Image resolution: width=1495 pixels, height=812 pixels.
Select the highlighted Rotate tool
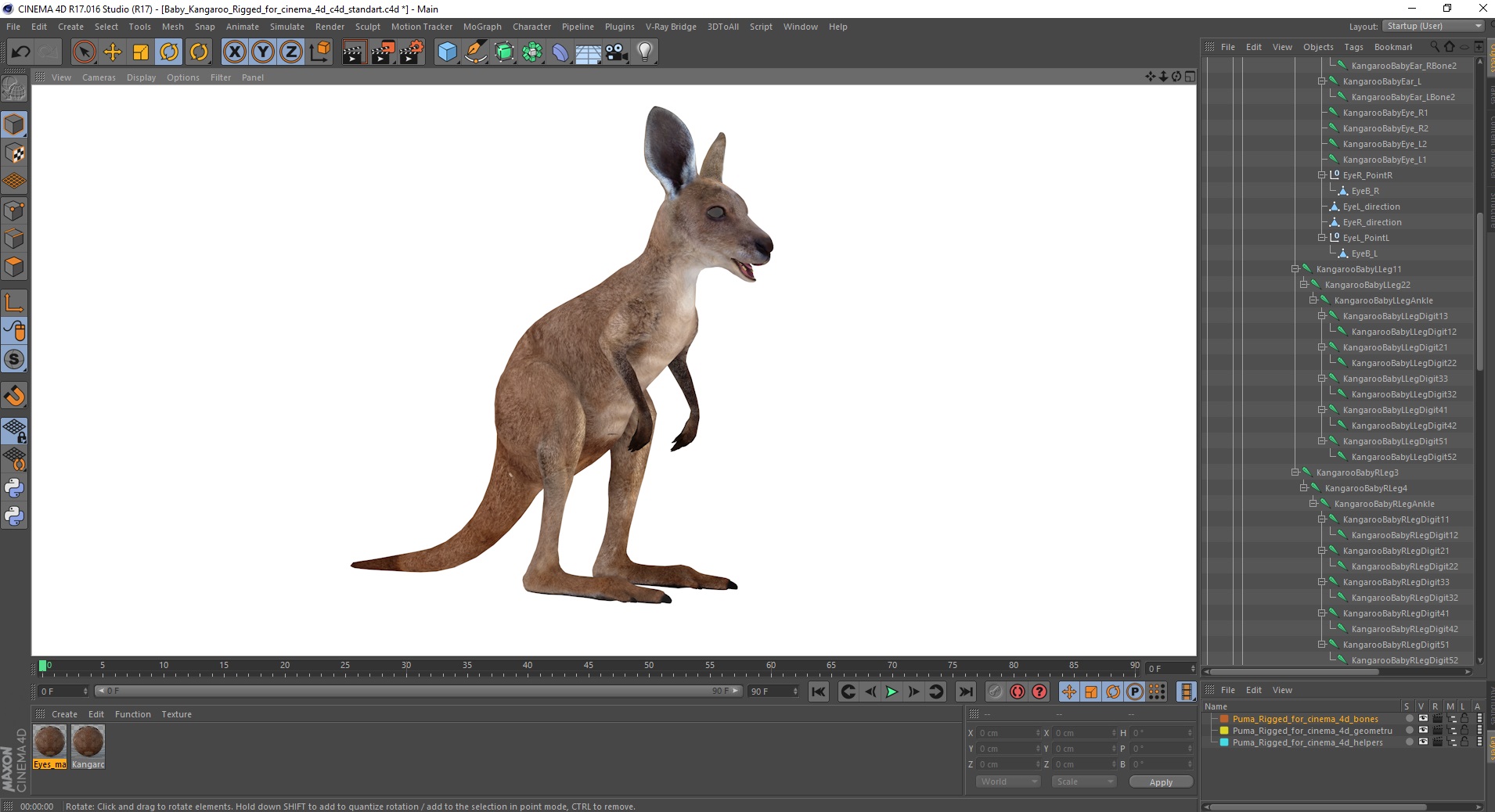pos(169,52)
